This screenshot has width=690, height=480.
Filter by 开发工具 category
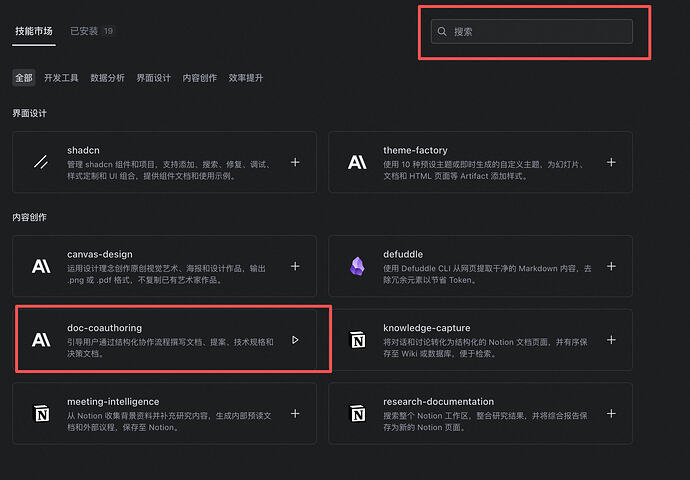point(61,78)
